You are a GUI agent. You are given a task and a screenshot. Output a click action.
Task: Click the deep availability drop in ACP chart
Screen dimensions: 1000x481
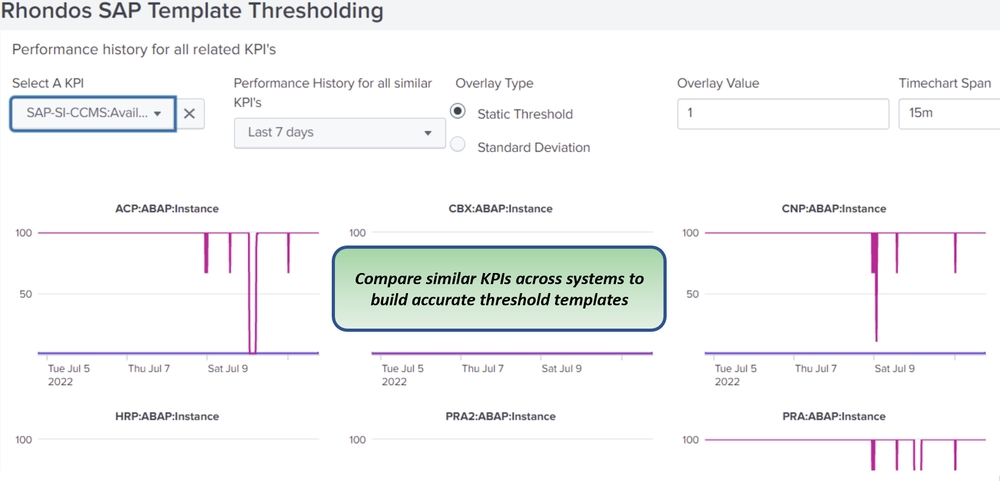coord(253,293)
